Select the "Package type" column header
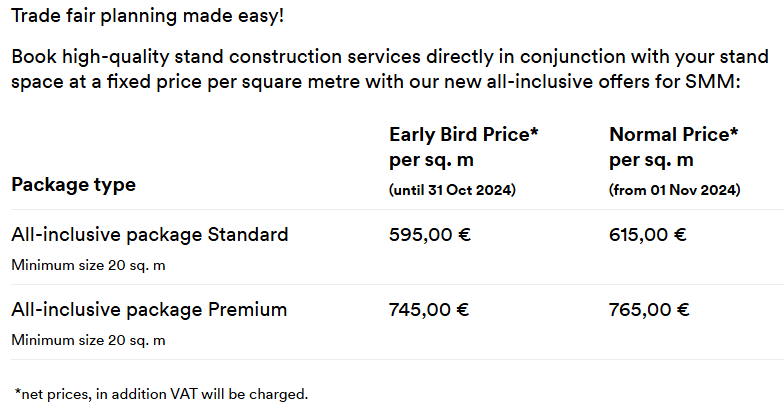Viewport: 784px width, 411px height. (x=74, y=185)
